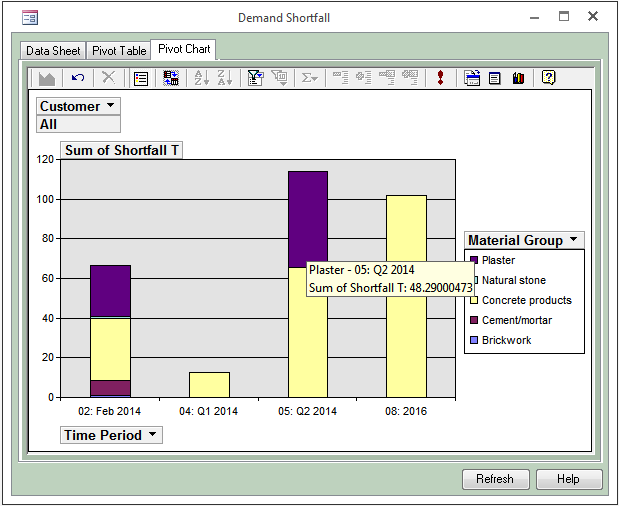Switch to the Data Sheet tab
The image size is (619, 506).
click(53, 51)
